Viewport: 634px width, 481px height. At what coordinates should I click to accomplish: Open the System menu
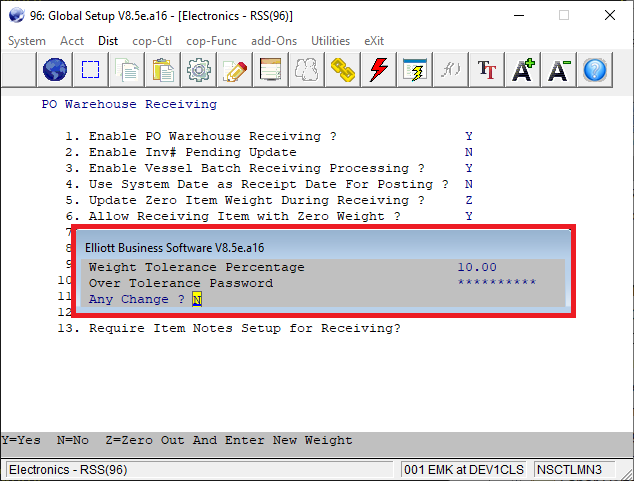[27, 41]
